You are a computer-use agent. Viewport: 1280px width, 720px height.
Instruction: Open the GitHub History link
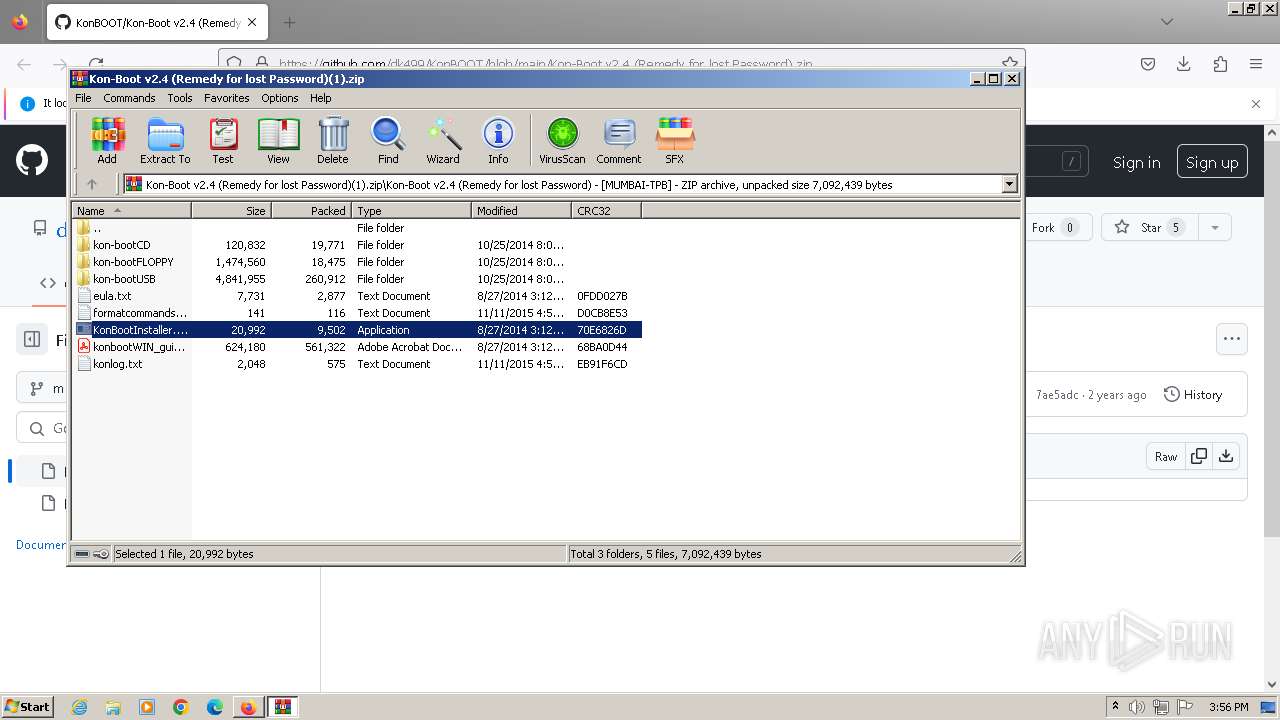click(x=1193, y=395)
